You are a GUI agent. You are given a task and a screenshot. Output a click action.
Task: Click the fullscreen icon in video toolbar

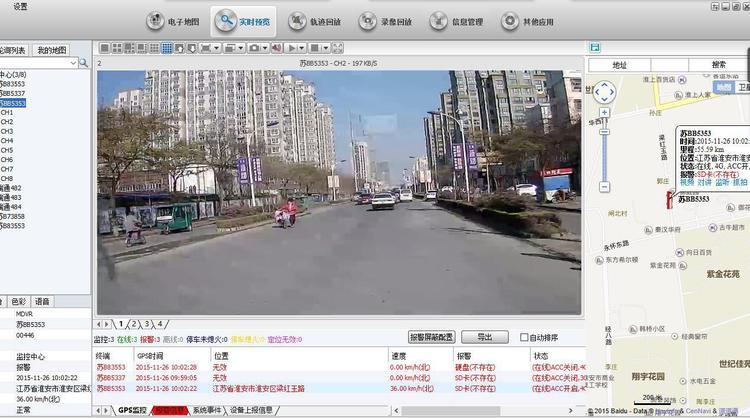click(x=340, y=47)
